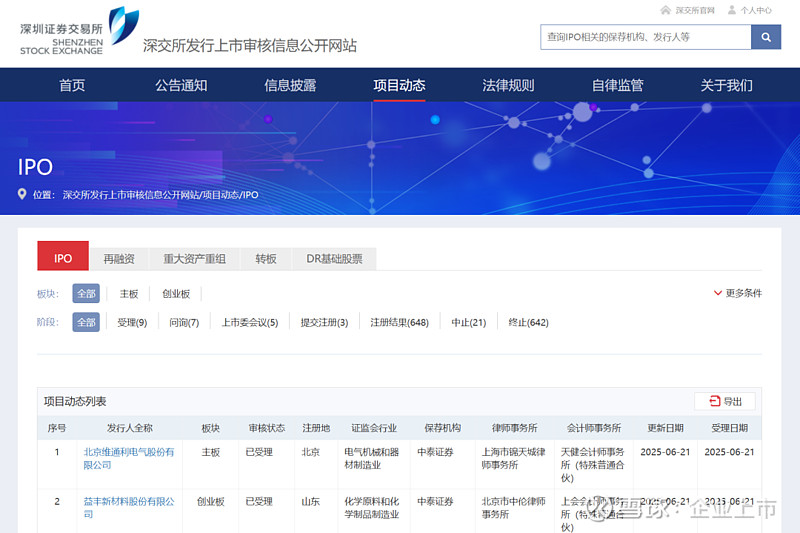Click the 个人中心 link at top

756,10
